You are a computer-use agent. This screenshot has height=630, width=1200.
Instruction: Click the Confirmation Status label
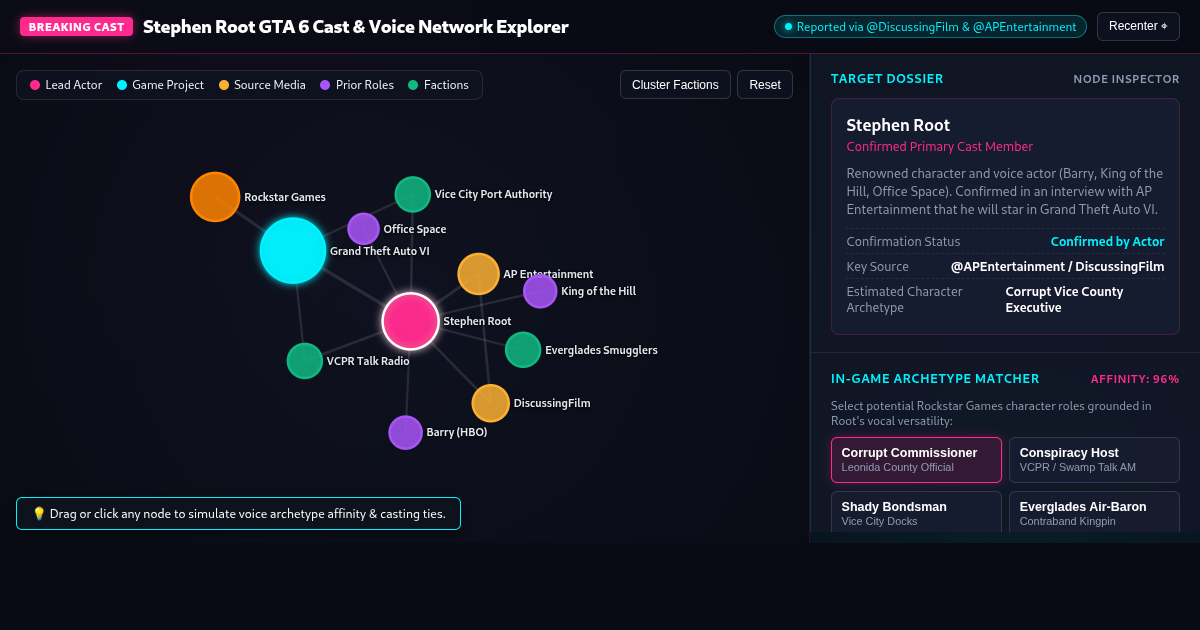pyautogui.click(x=903, y=242)
